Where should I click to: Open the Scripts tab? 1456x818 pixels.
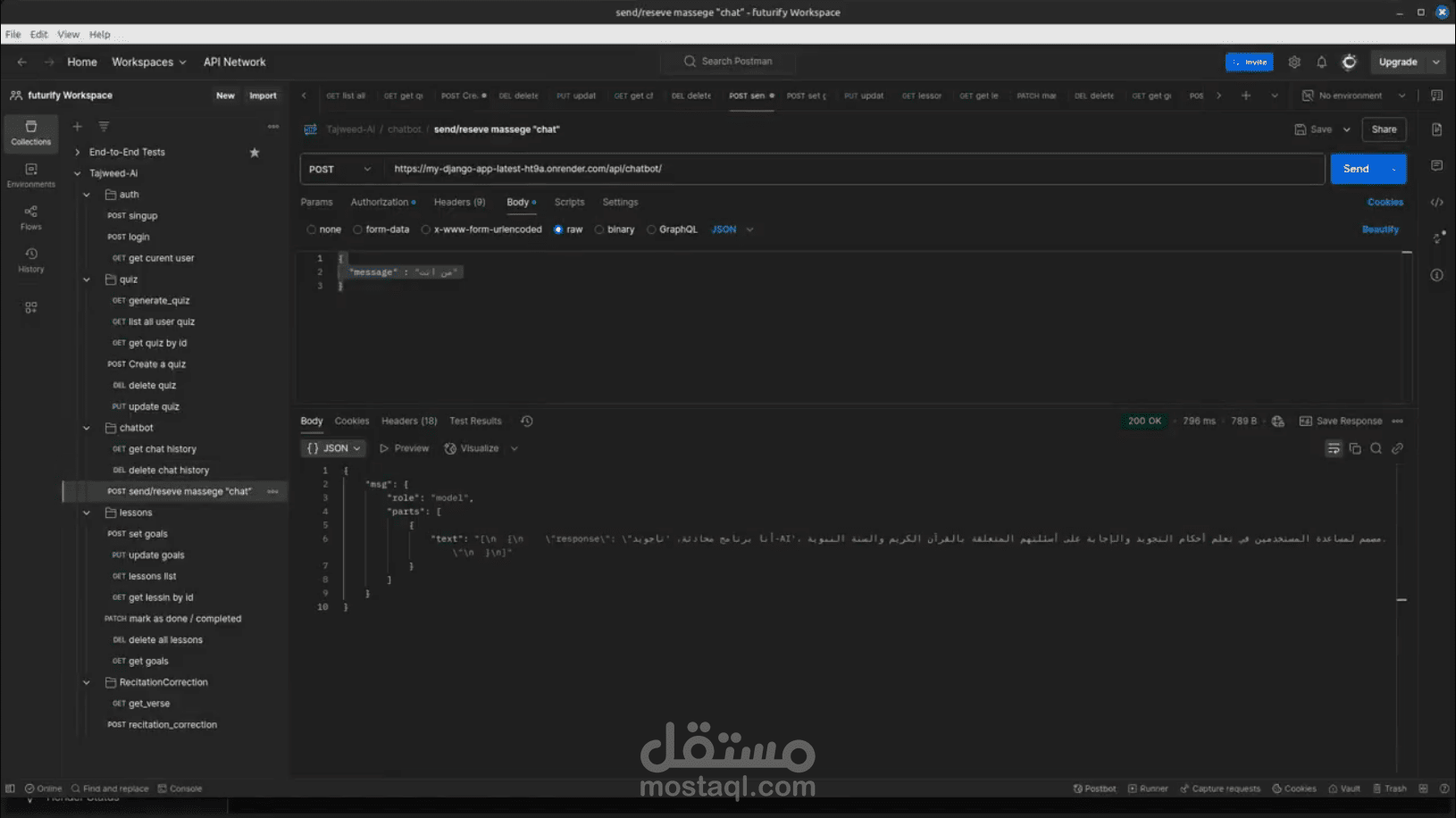[x=569, y=203]
